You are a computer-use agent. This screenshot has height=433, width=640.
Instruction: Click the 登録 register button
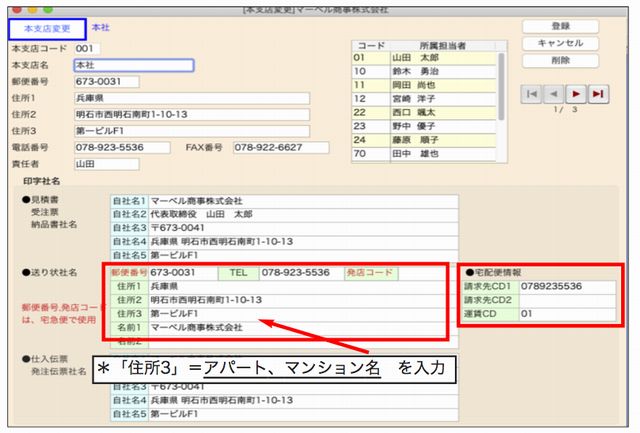[560, 26]
